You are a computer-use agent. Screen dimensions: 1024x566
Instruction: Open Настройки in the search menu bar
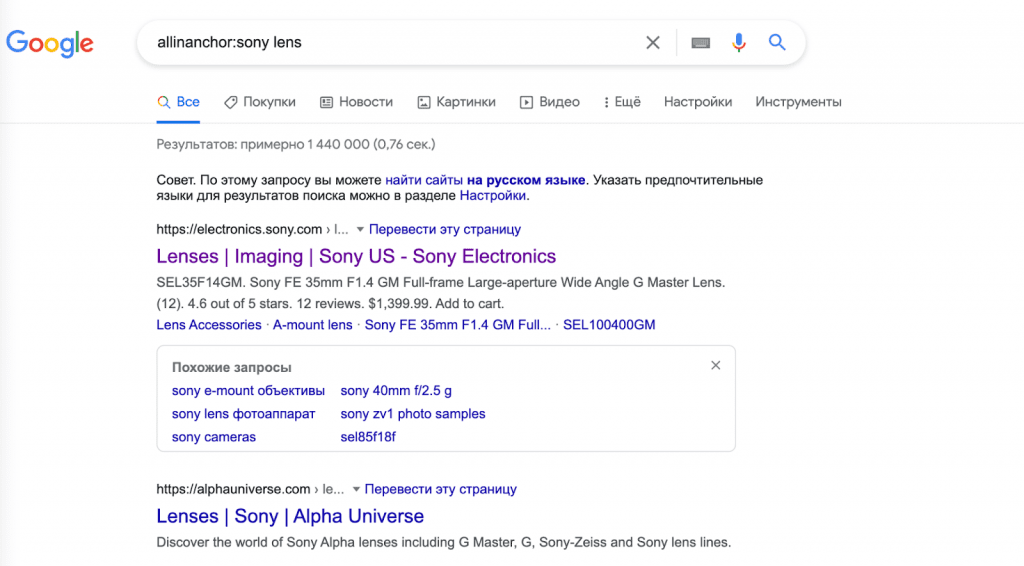pyautogui.click(x=698, y=102)
